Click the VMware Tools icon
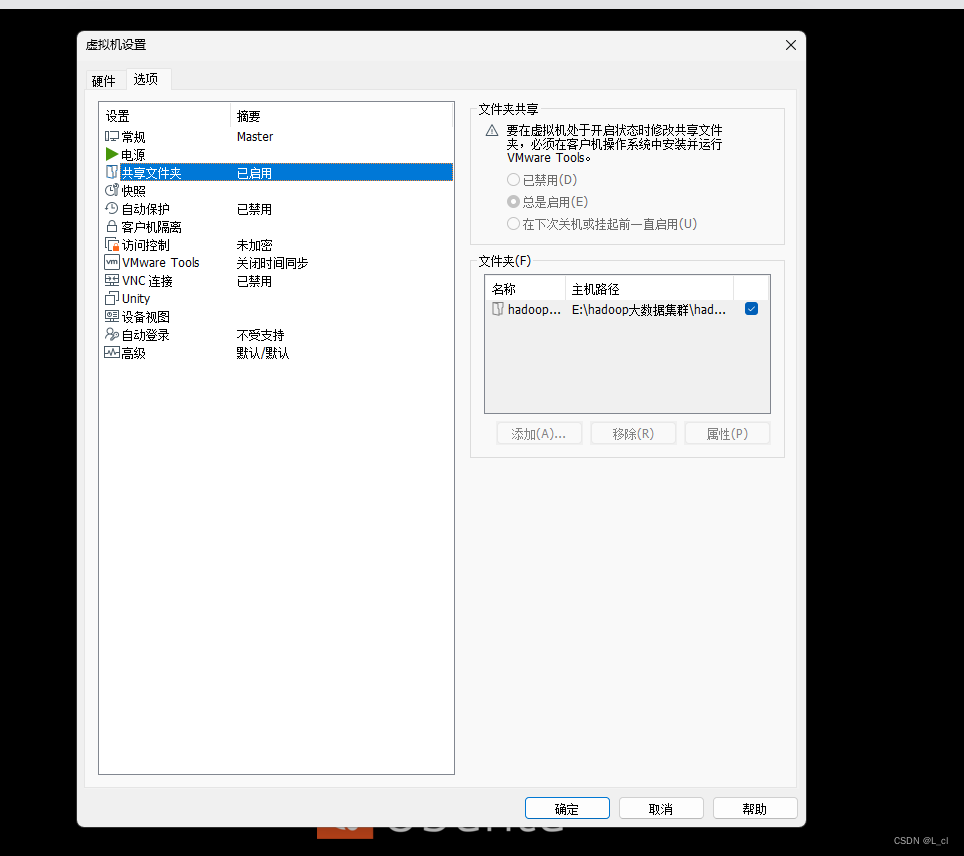The height and width of the screenshot is (856, 964). point(111,263)
